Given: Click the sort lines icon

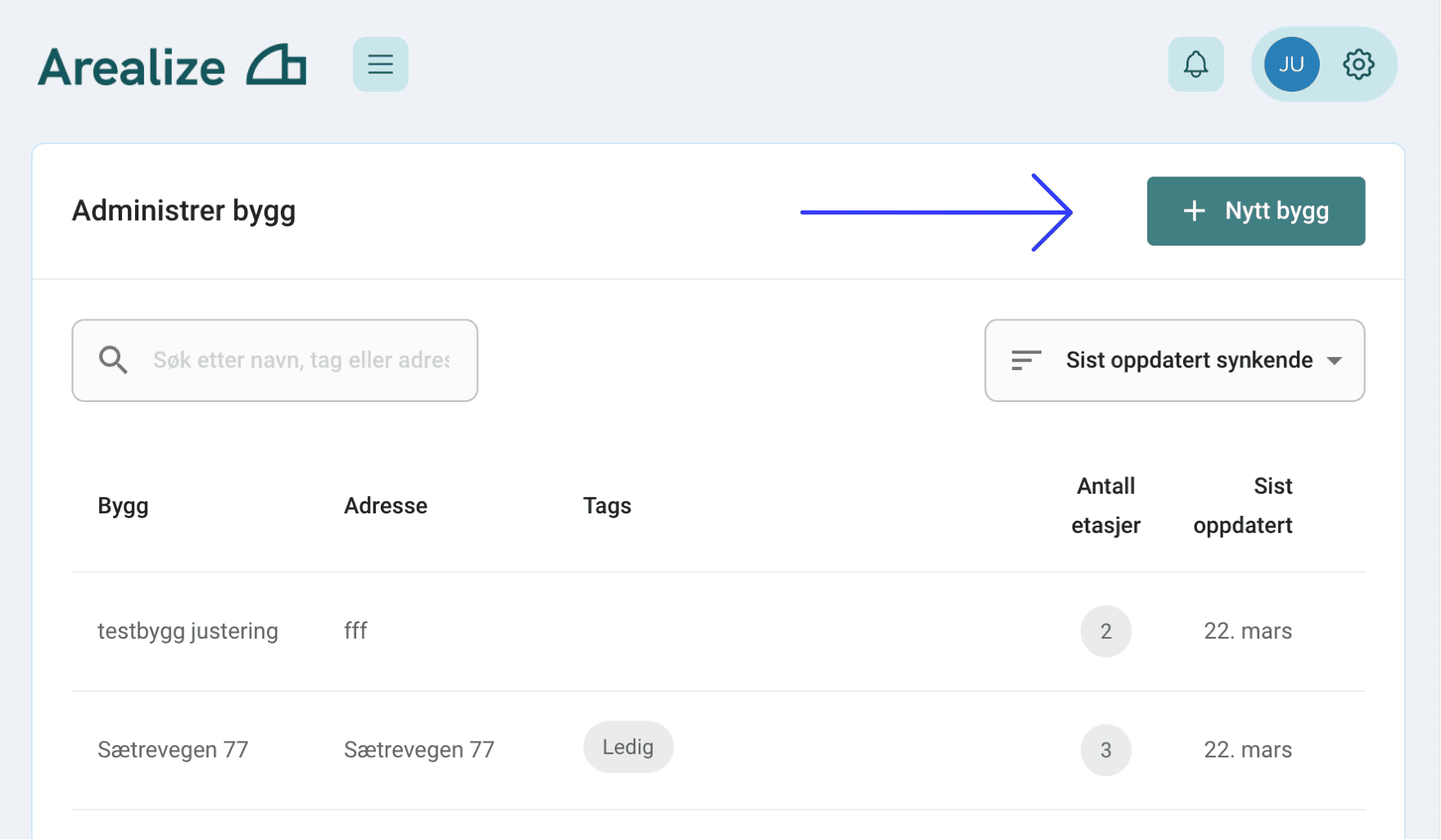Looking at the screenshot, I should [x=1026, y=360].
